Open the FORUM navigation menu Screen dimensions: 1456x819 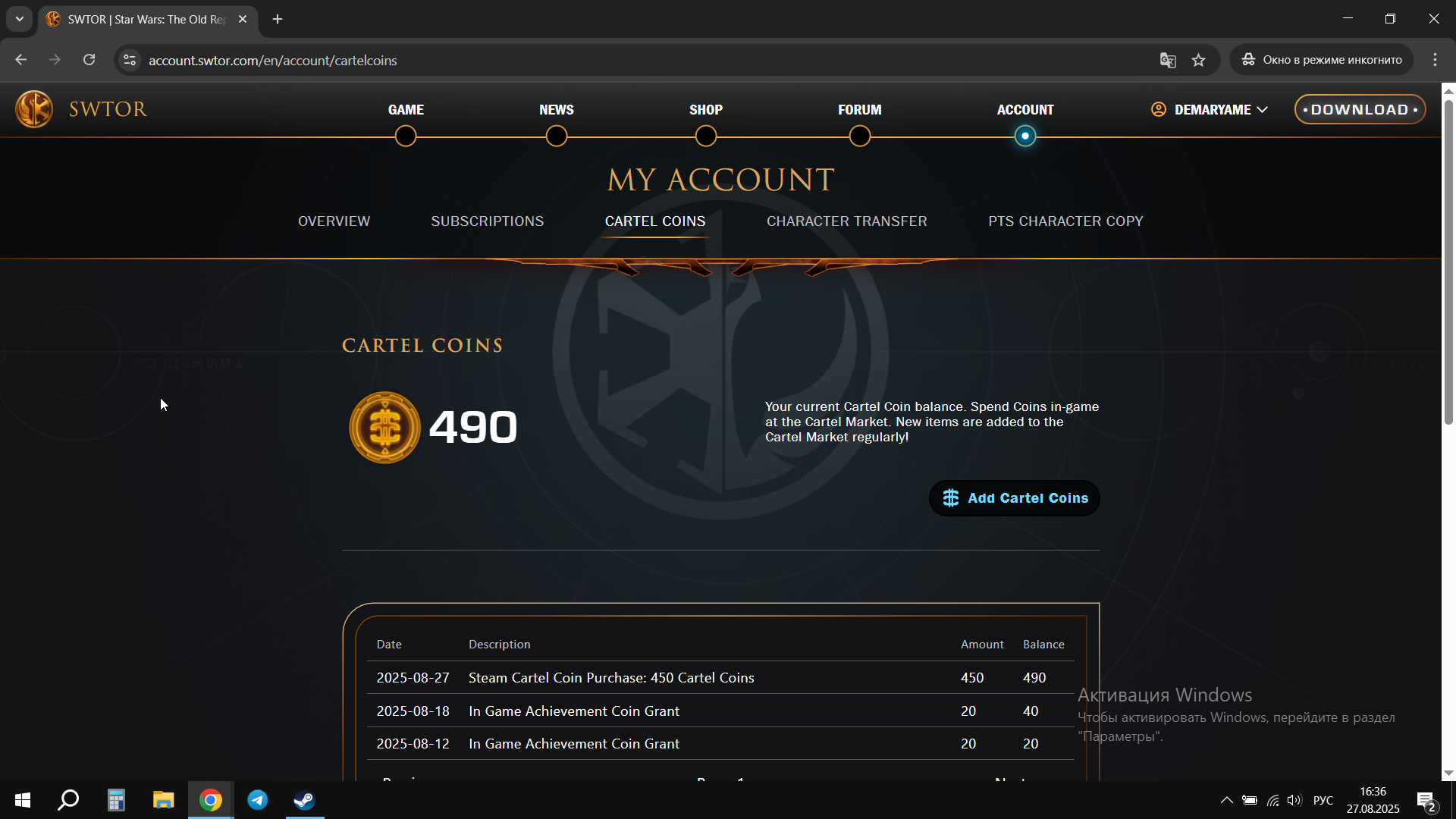pos(860,110)
